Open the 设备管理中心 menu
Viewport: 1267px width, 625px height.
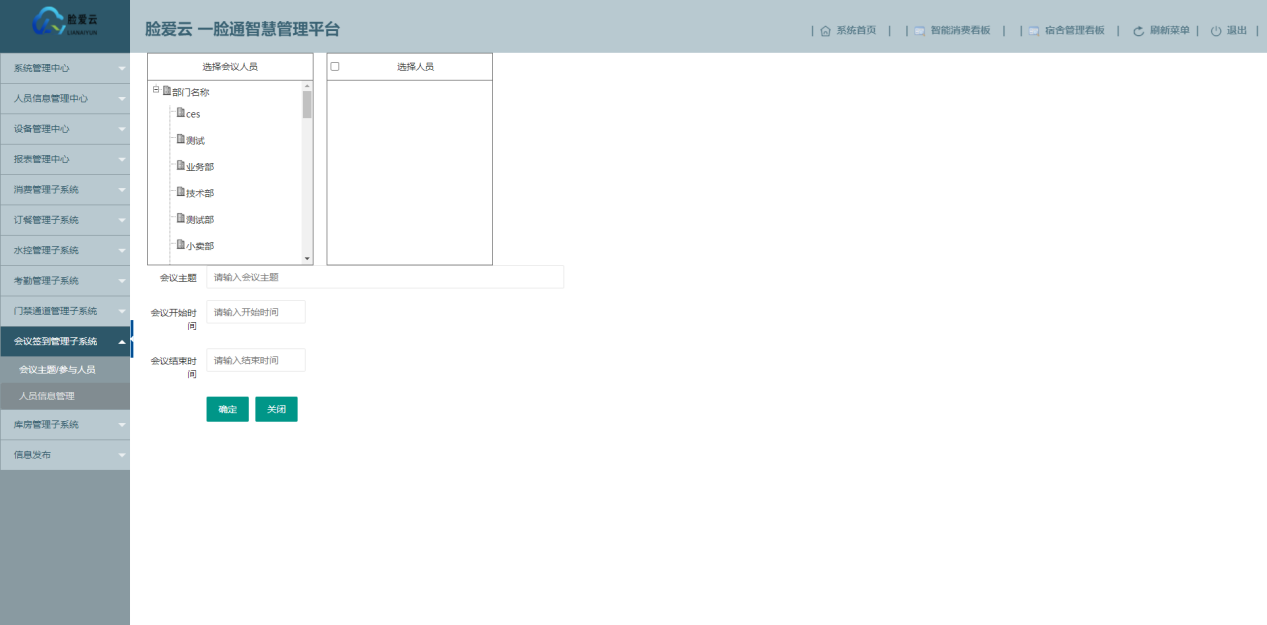[65, 129]
